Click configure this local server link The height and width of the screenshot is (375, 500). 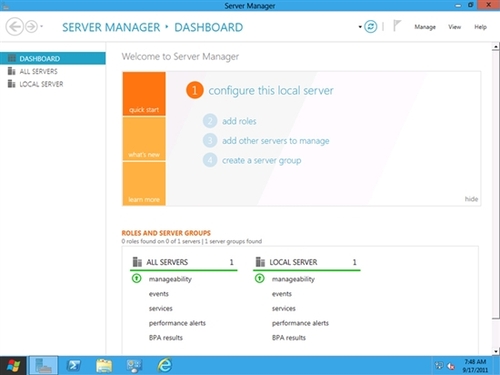tap(271, 91)
